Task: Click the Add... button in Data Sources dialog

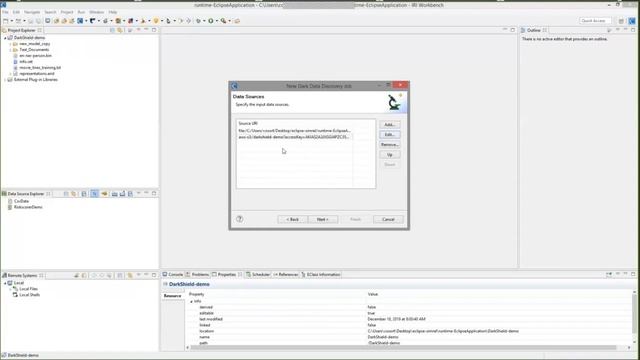Action: tap(389, 124)
